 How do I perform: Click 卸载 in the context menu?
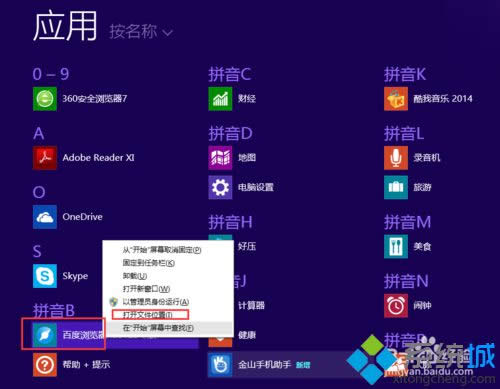click(x=135, y=276)
